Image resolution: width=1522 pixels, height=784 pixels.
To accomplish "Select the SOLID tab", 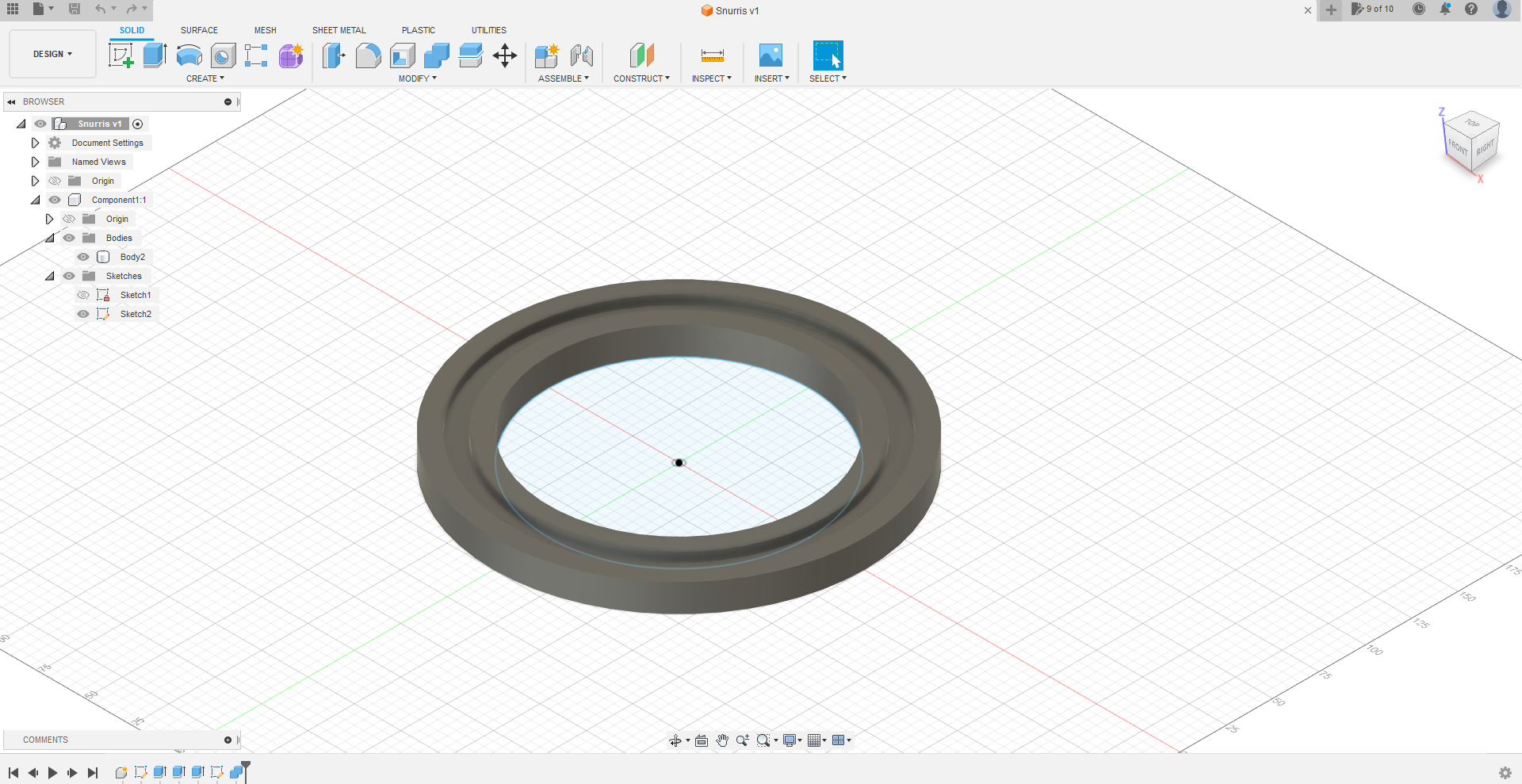I will coord(132,30).
